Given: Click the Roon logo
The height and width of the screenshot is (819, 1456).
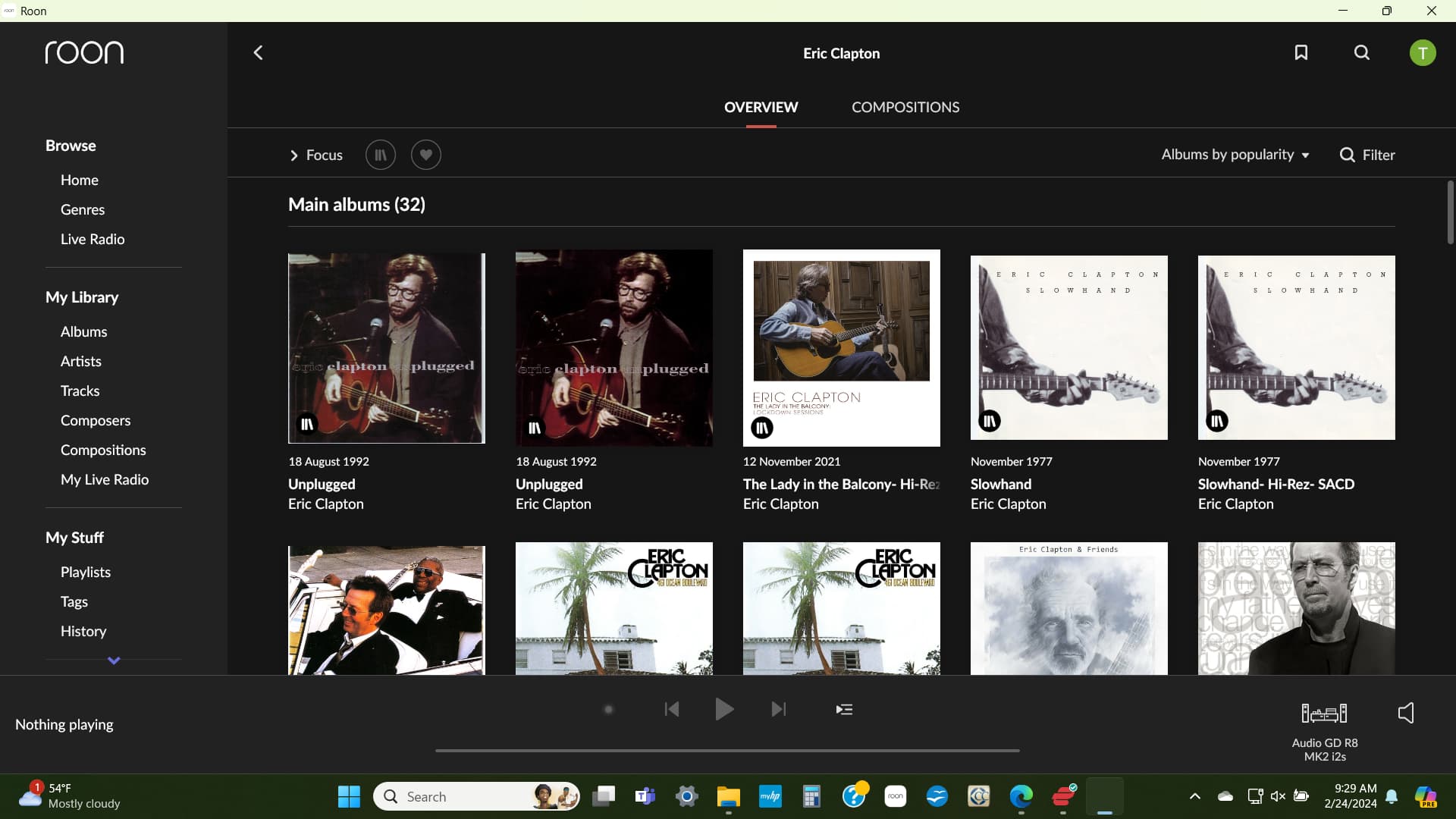Looking at the screenshot, I should [x=84, y=52].
